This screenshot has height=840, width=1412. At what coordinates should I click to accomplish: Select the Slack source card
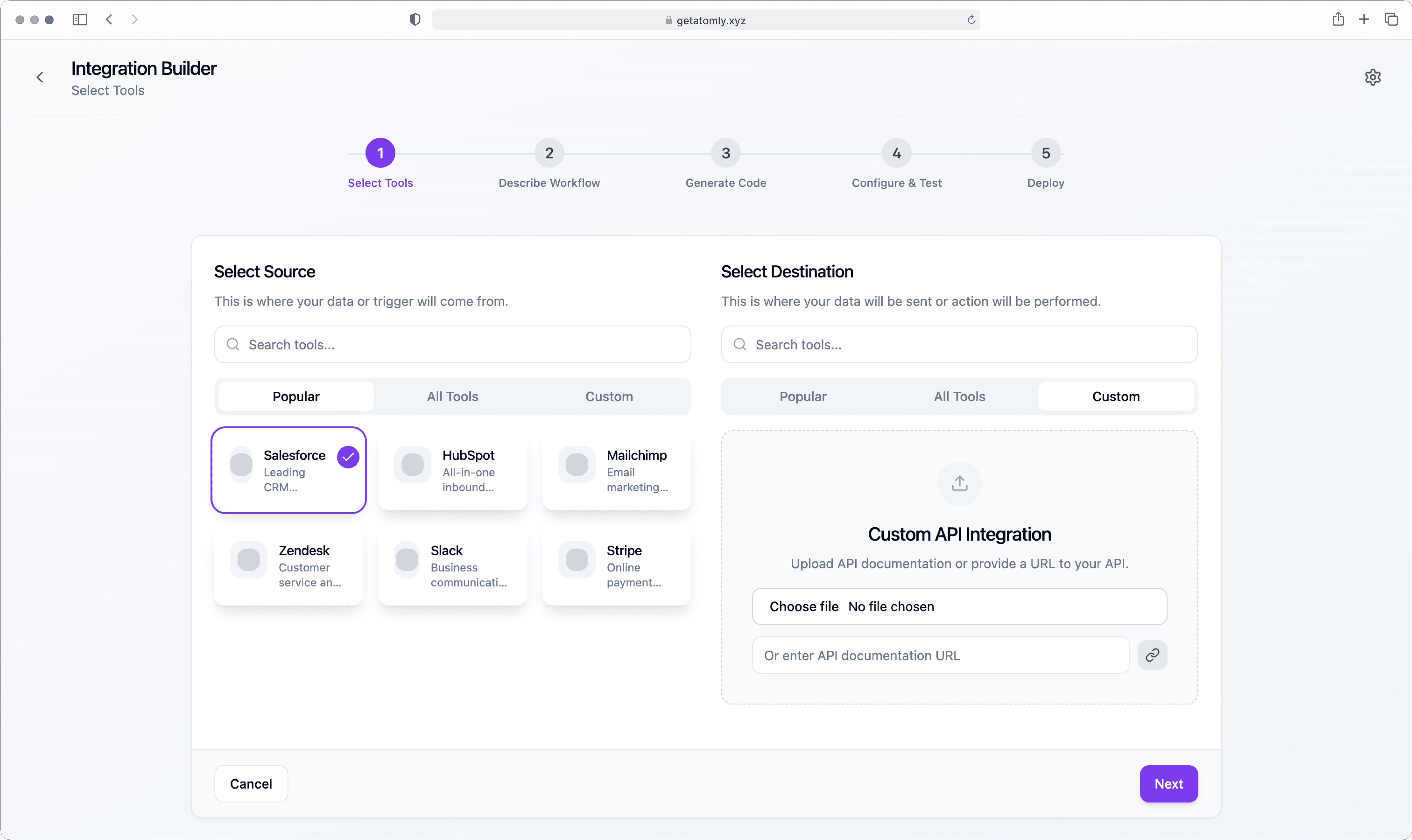click(452, 565)
